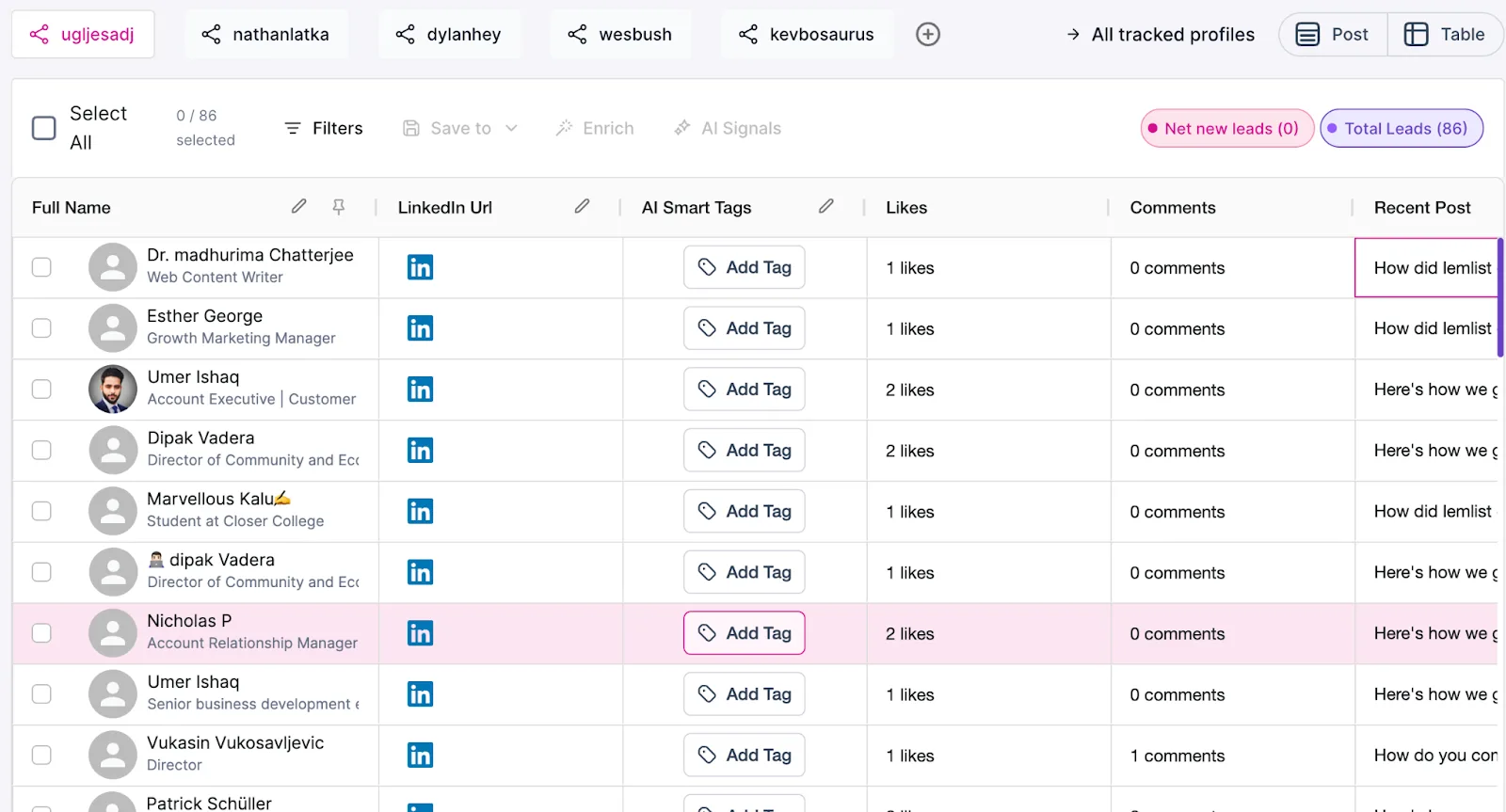The height and width of the screenshot is (812, 1506).
Task: Click "Student at Closer College" subtitle
Action: [x=235, y=521]
